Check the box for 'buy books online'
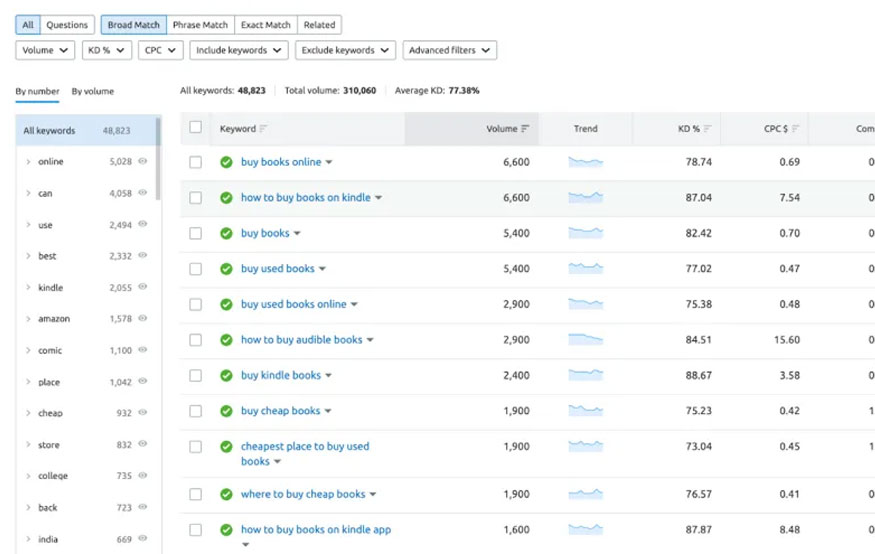 point(195,162)
